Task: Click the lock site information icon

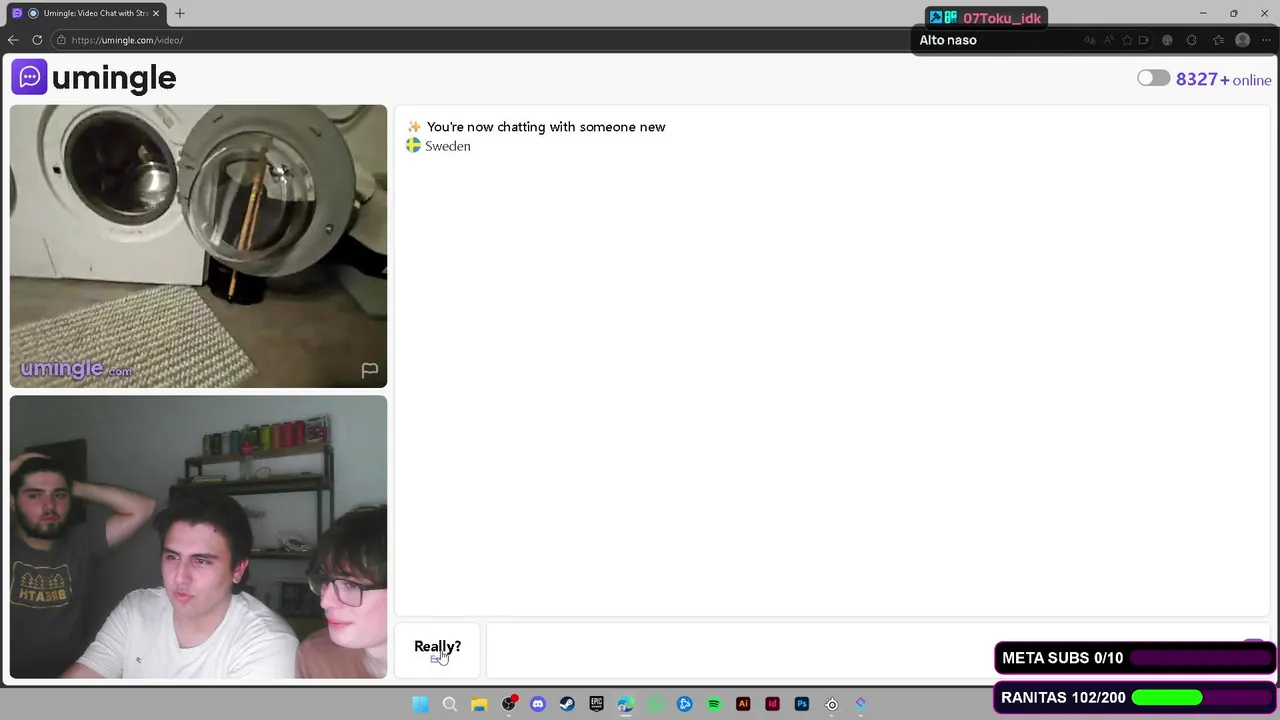Action: pos(61,40)
